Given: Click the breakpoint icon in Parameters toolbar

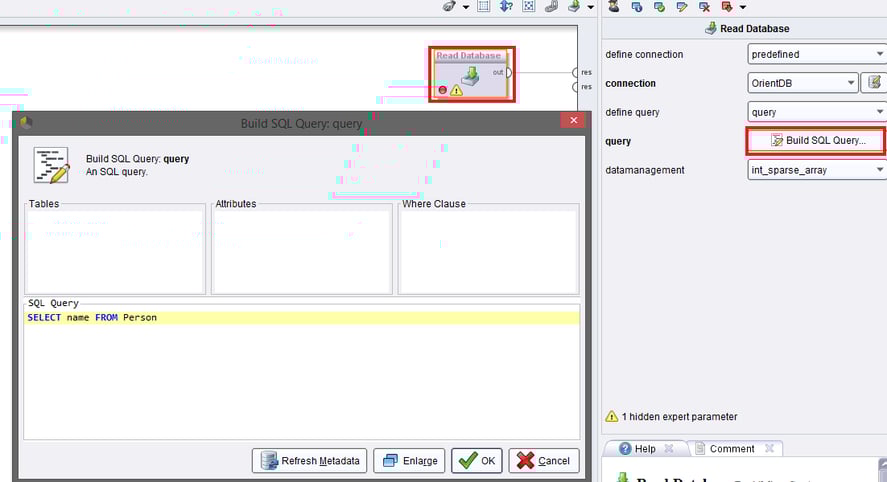Looking at the screenshot, I should point(727,6).
